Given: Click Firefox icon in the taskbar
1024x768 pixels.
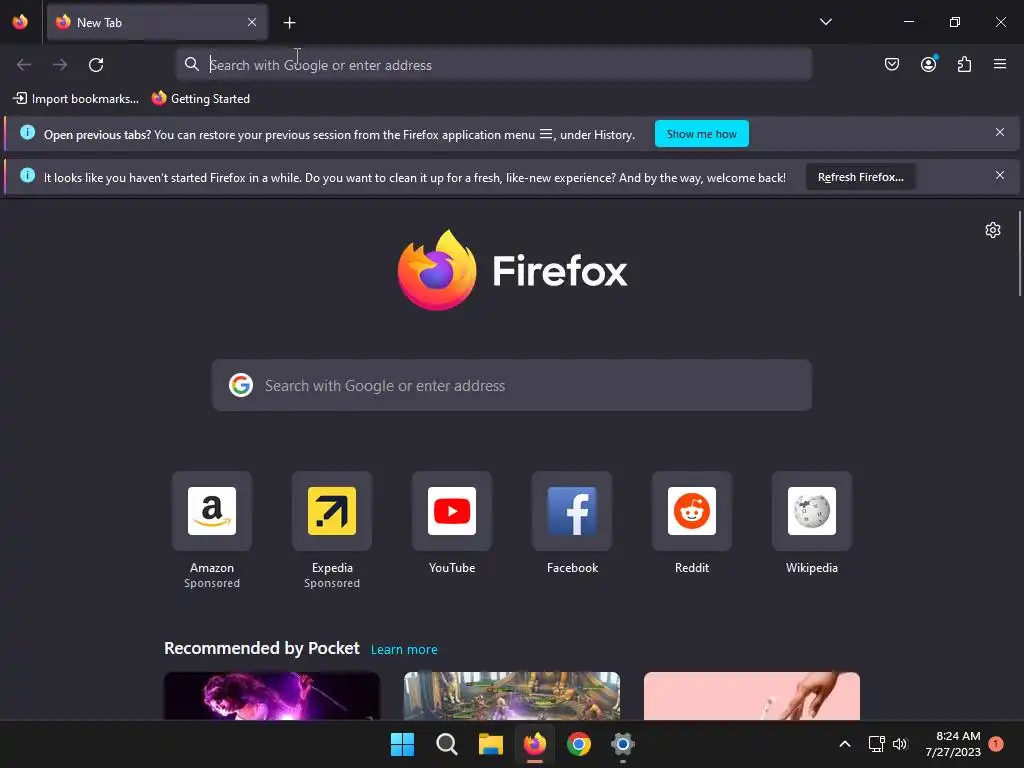Looking at the screenshot, I should click(x=535, y=744).
